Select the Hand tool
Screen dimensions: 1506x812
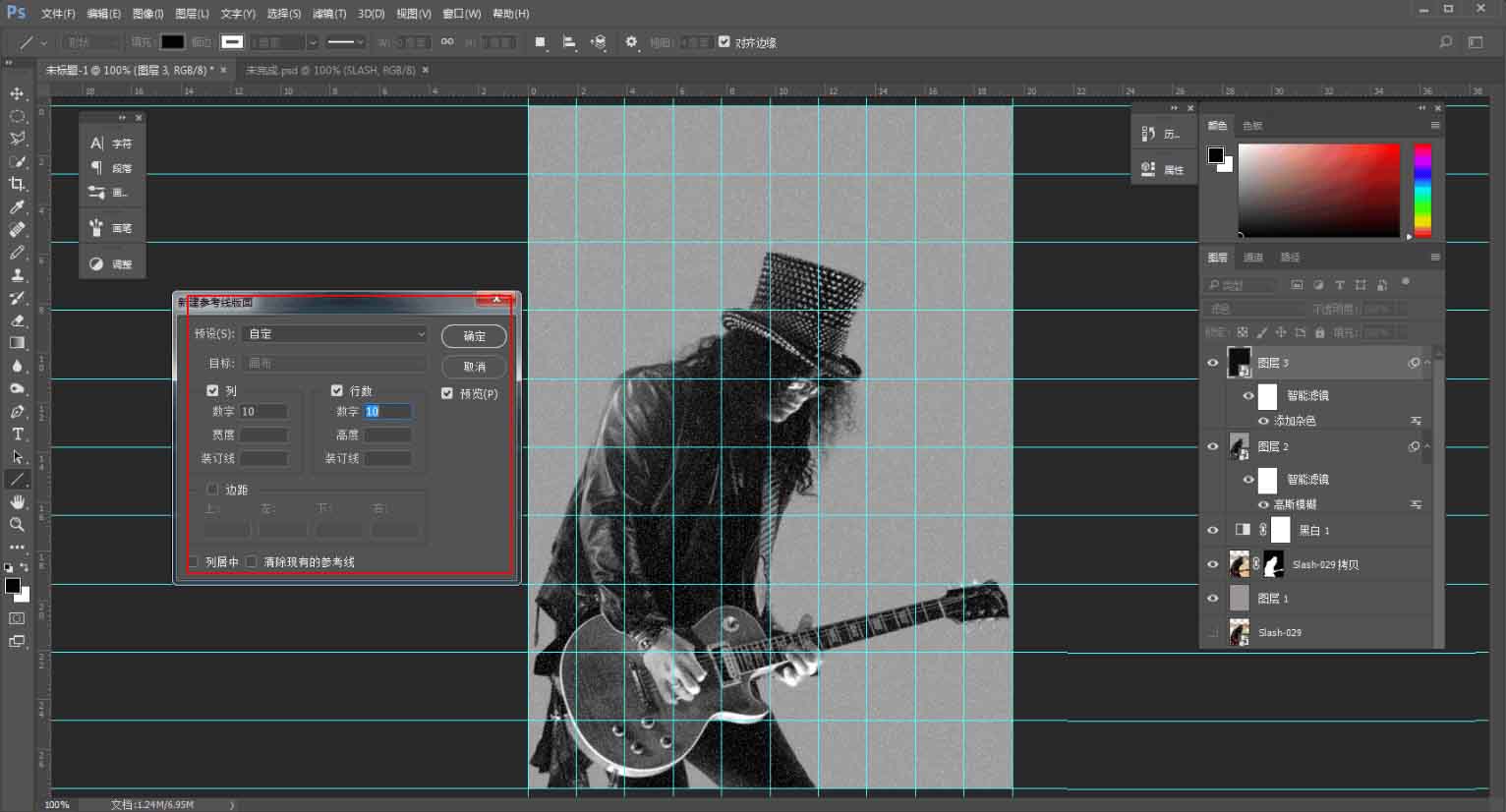17,502
